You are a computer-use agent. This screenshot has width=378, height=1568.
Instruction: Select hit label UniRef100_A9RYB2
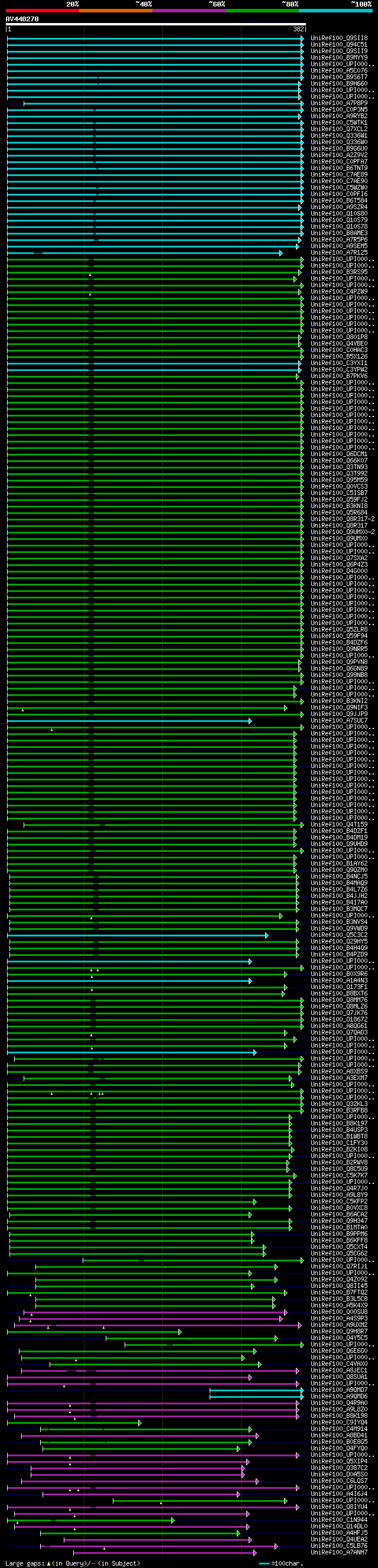click(339, 116)
